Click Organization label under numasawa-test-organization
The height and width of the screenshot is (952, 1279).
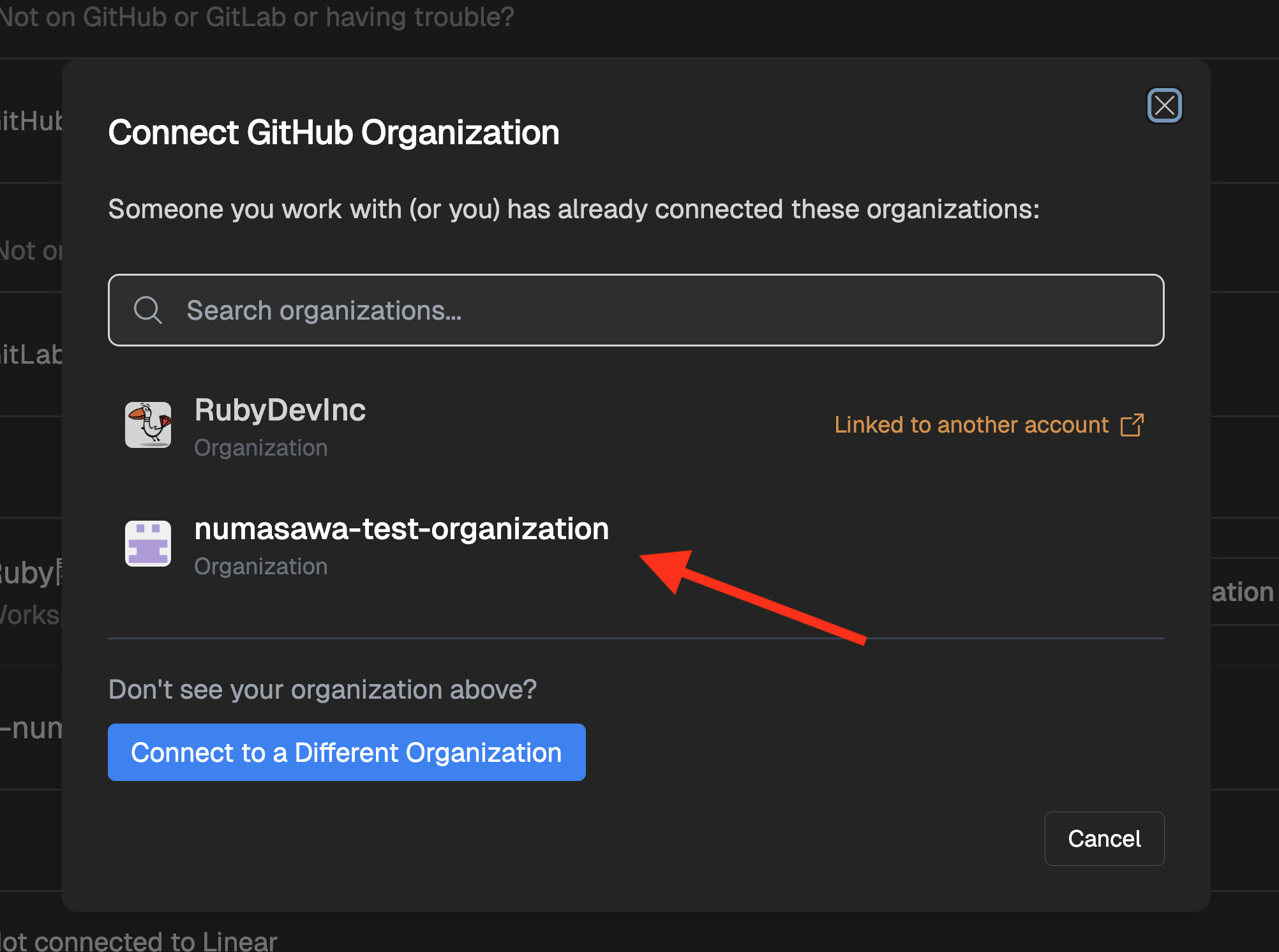(260, 567)
